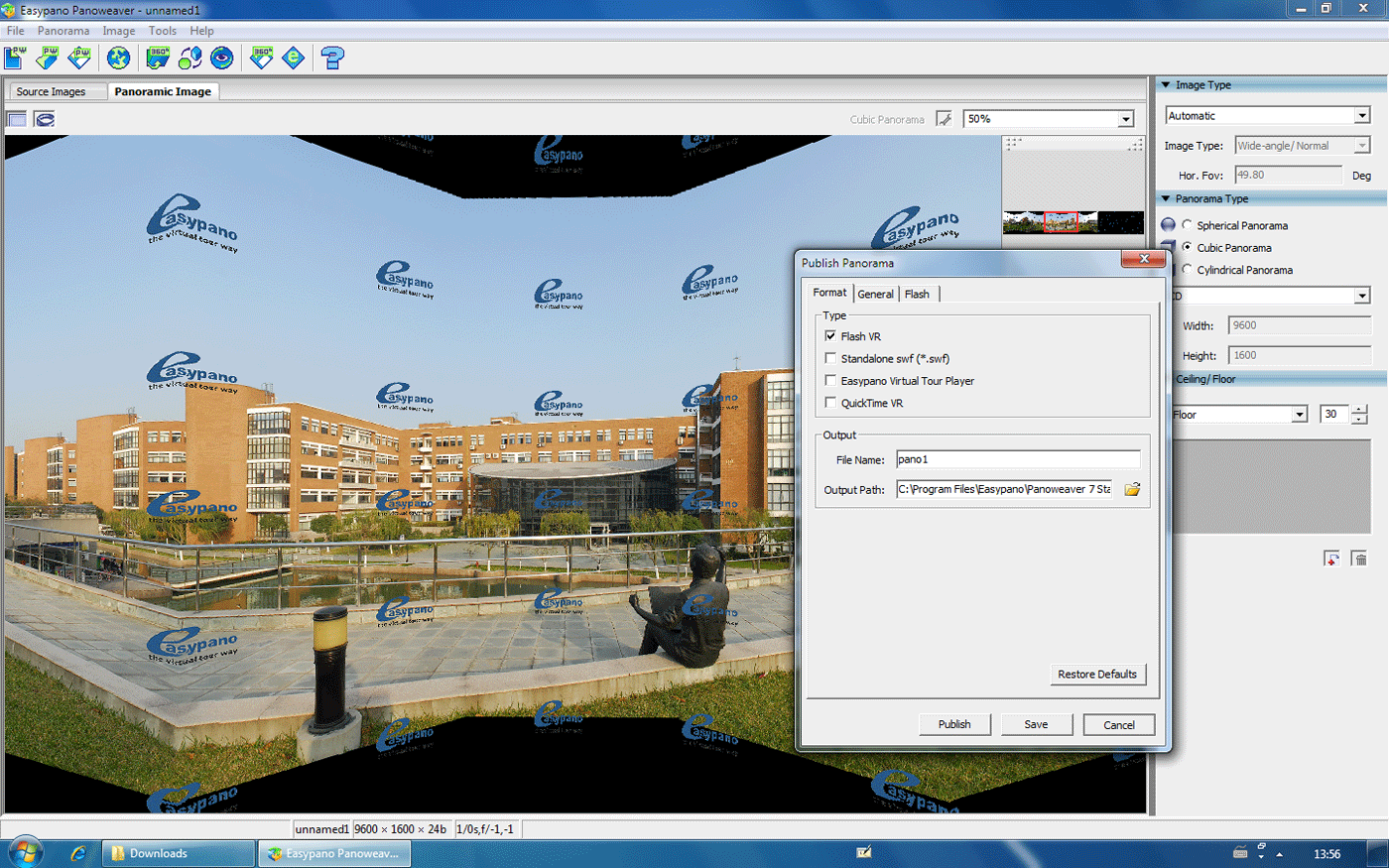This screenshot has height=868, width=1389.
Task: Cancel the Publish Panorama dialog
Action: [1119, 725]
